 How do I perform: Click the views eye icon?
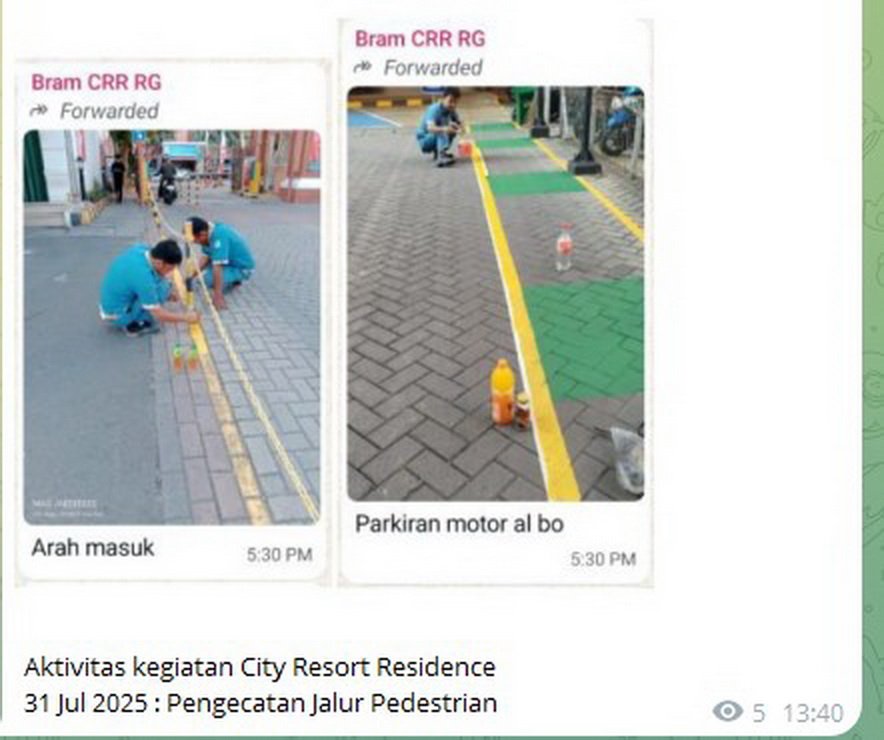727,711
